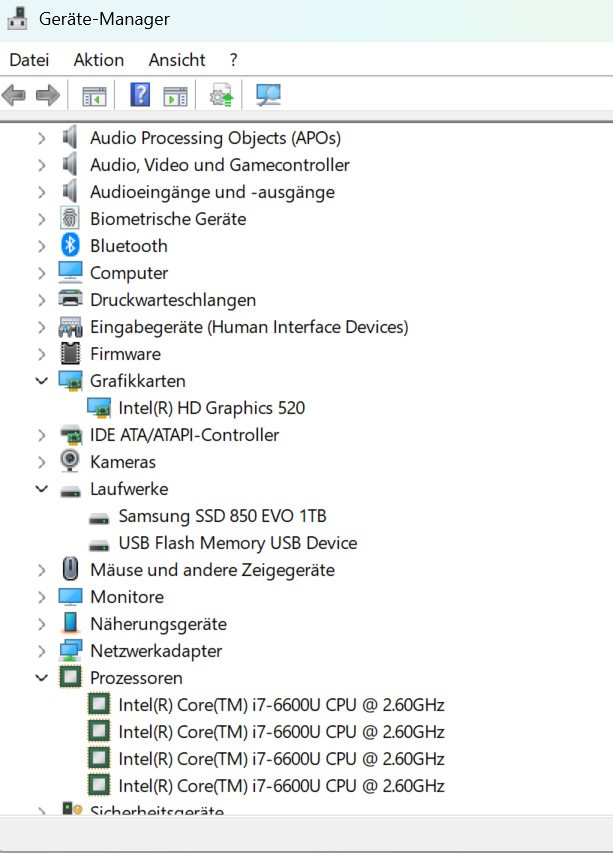The width and height of the screenshot is (613, 853).
Task: Click the scan for hardware changes icon
Action: point(268,95)
